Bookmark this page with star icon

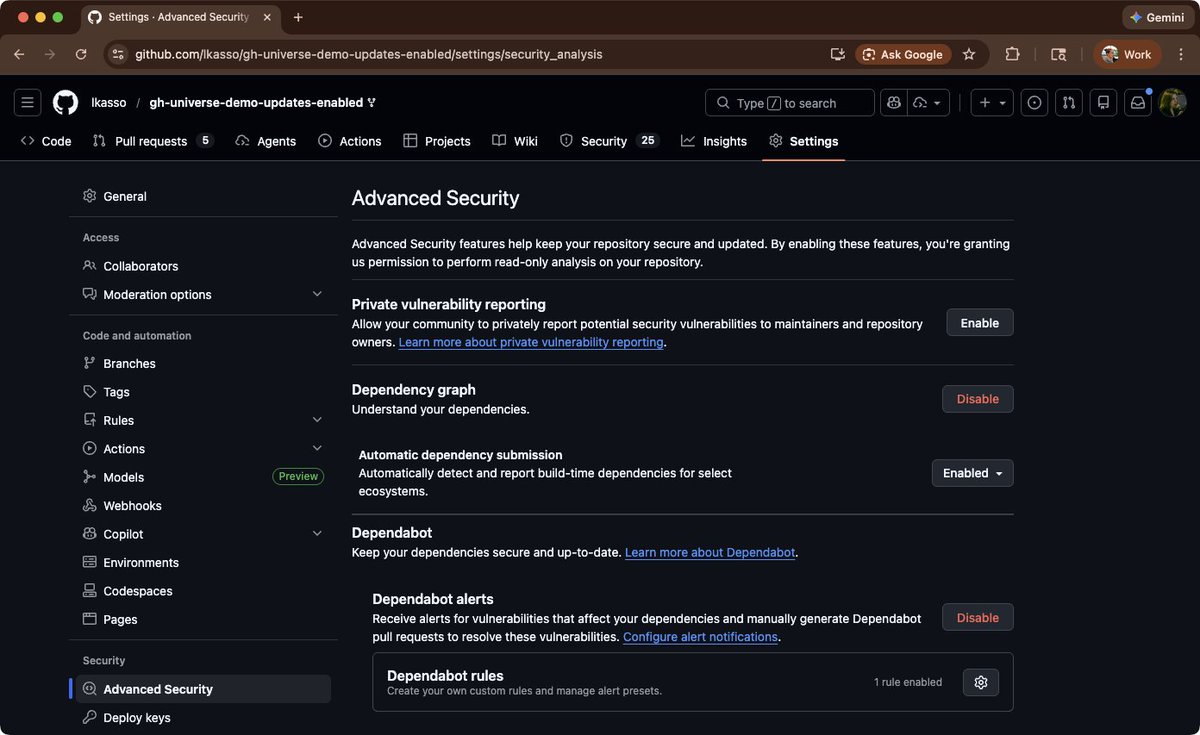(968, 55)
